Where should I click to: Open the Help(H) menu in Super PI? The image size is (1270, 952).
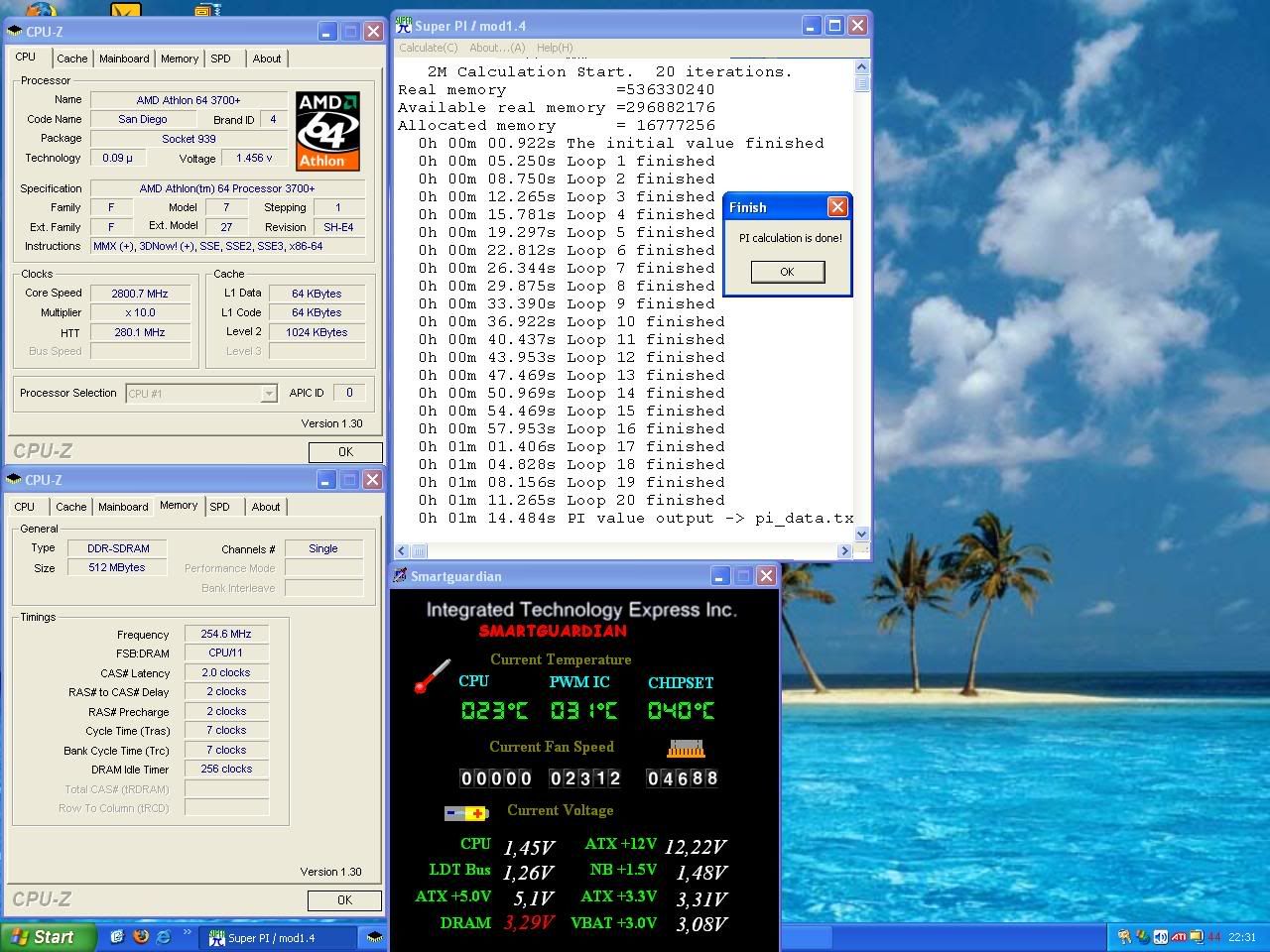point(554,48)
